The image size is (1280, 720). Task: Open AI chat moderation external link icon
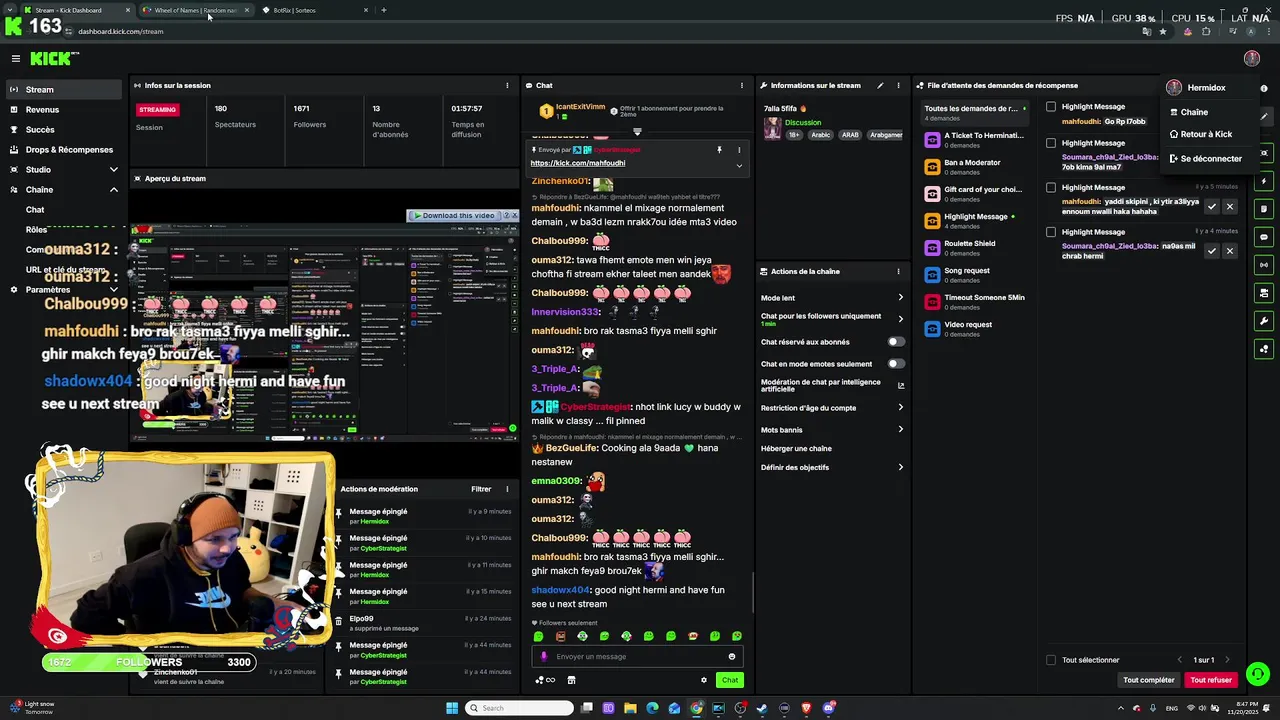(901, 386)
